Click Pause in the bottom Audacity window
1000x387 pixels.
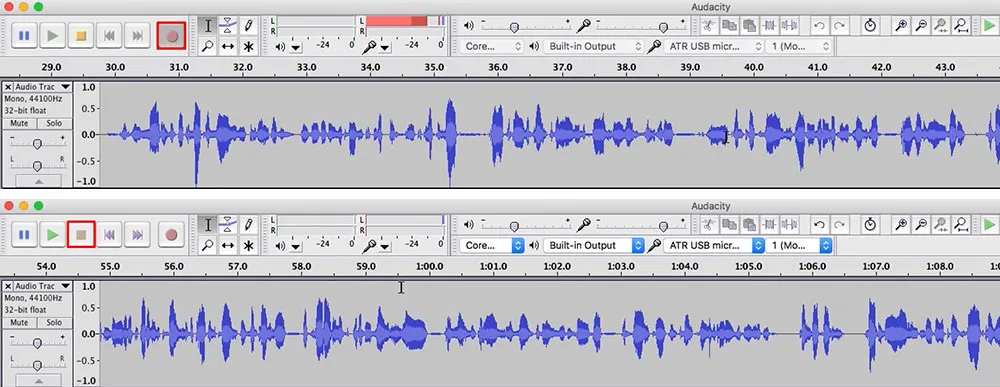tap(24, 235)
